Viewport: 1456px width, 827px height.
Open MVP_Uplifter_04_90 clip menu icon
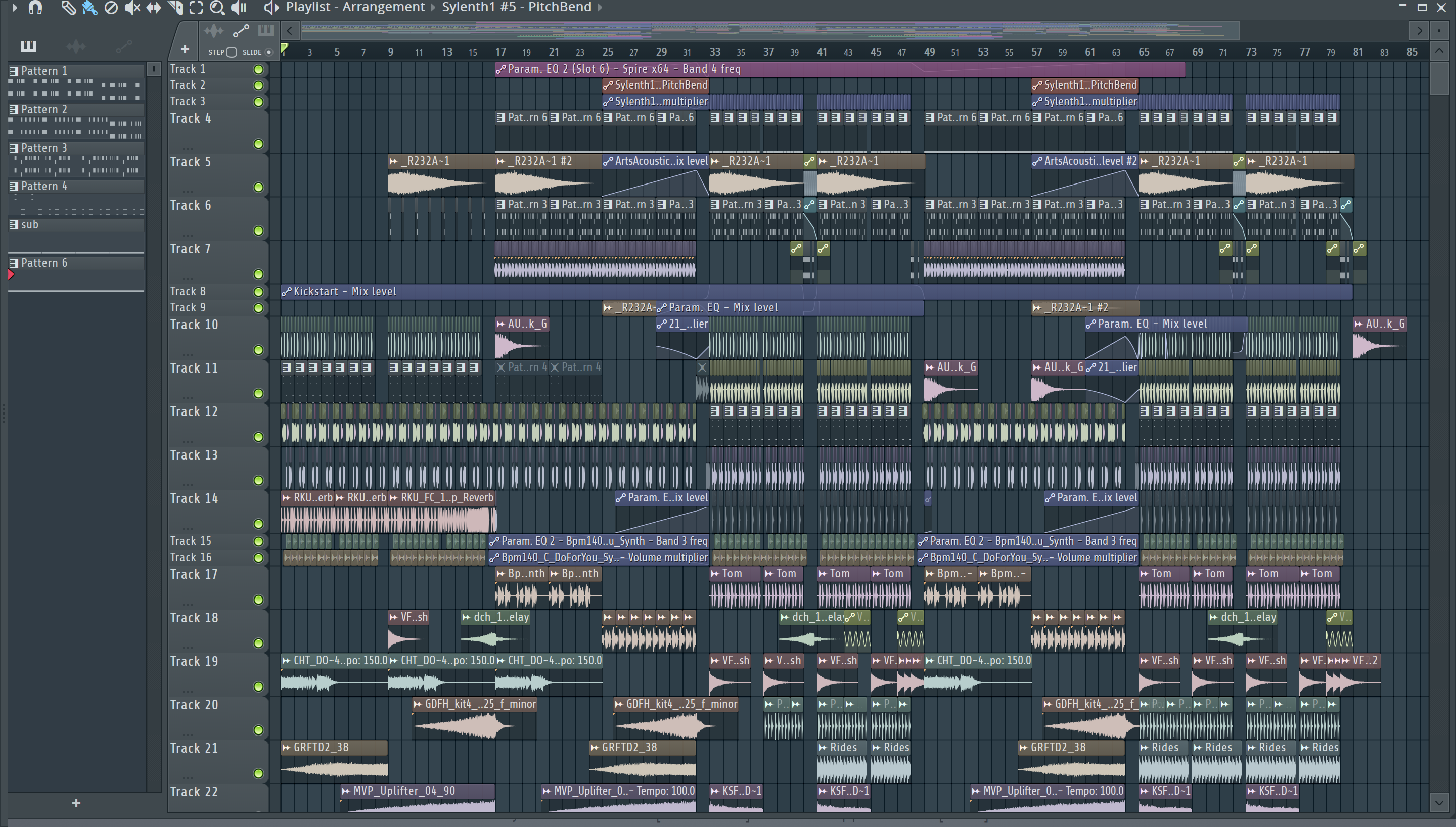[x=346, y=791]
